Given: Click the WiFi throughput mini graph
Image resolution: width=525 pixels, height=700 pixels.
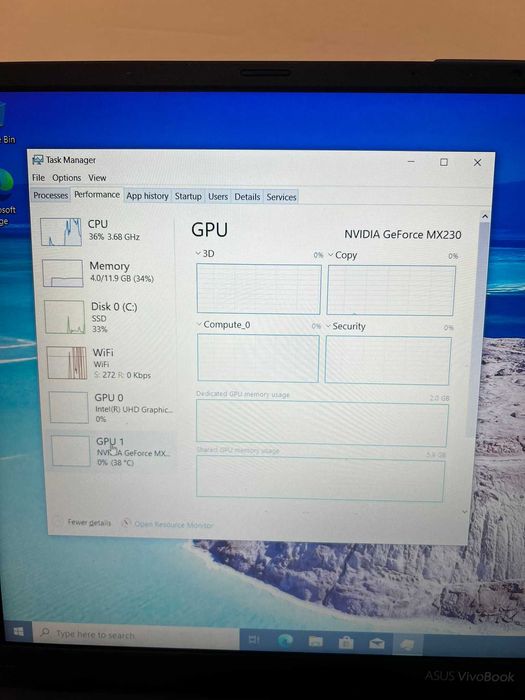Looking at the screenshot, I should point(67,363).
